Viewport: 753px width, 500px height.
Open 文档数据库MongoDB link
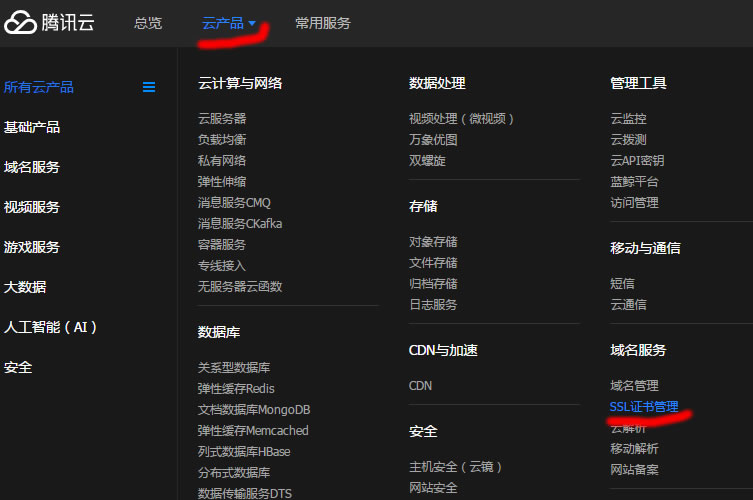[254, 410]
